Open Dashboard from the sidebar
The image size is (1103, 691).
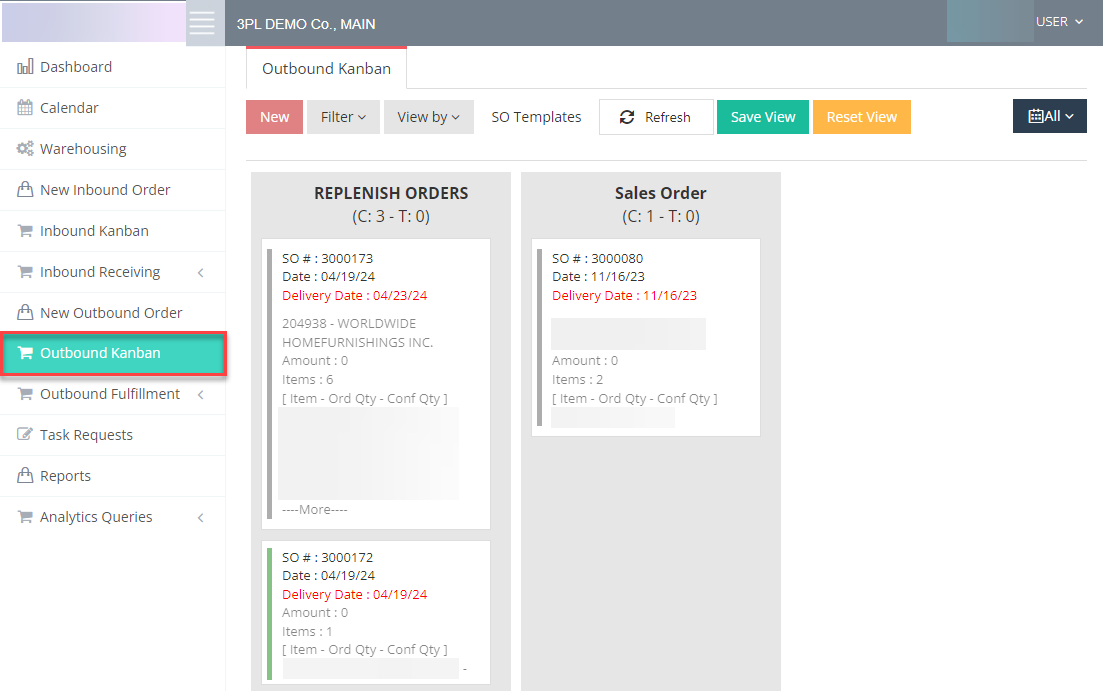[x=75, y=67]
